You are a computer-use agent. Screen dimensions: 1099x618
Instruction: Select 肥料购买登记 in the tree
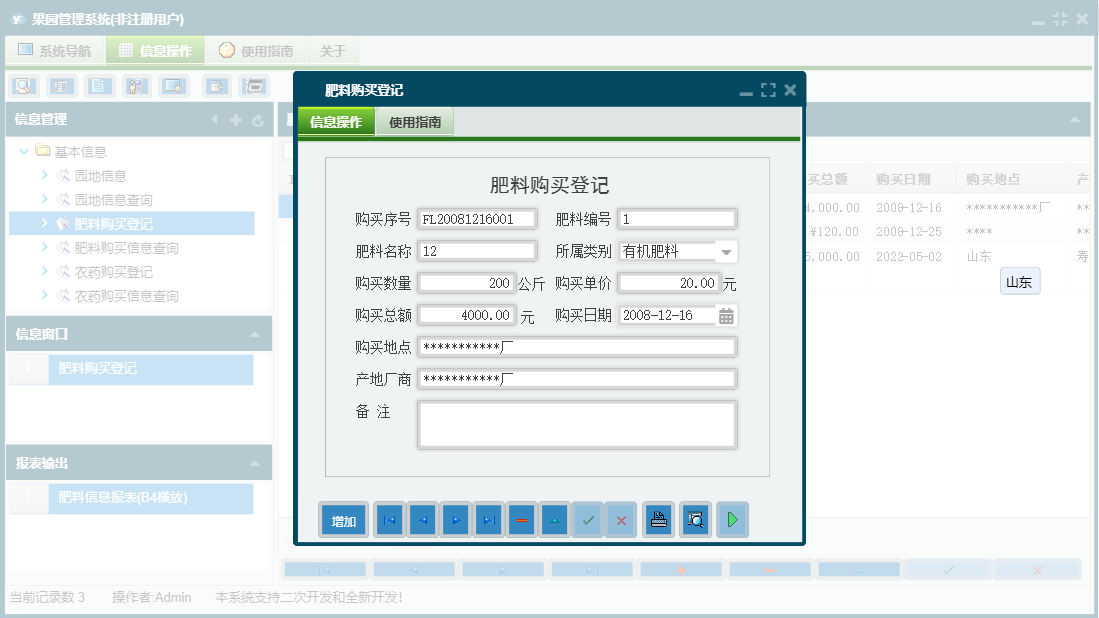point(114,224)
